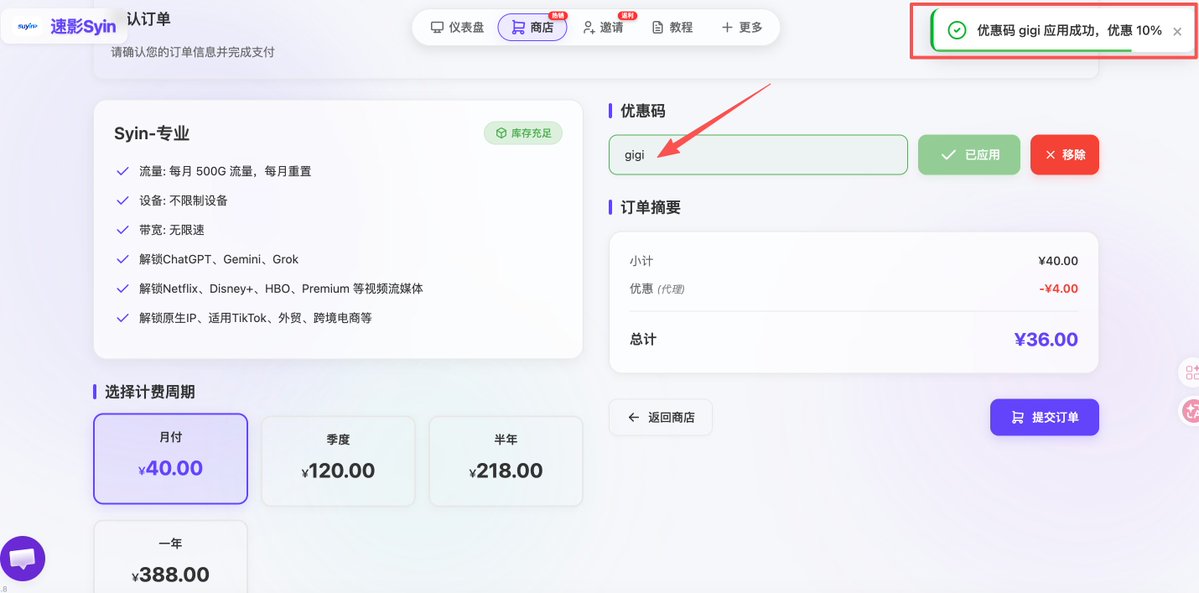Click the 选择计费周期 section heading

[150, 392]
